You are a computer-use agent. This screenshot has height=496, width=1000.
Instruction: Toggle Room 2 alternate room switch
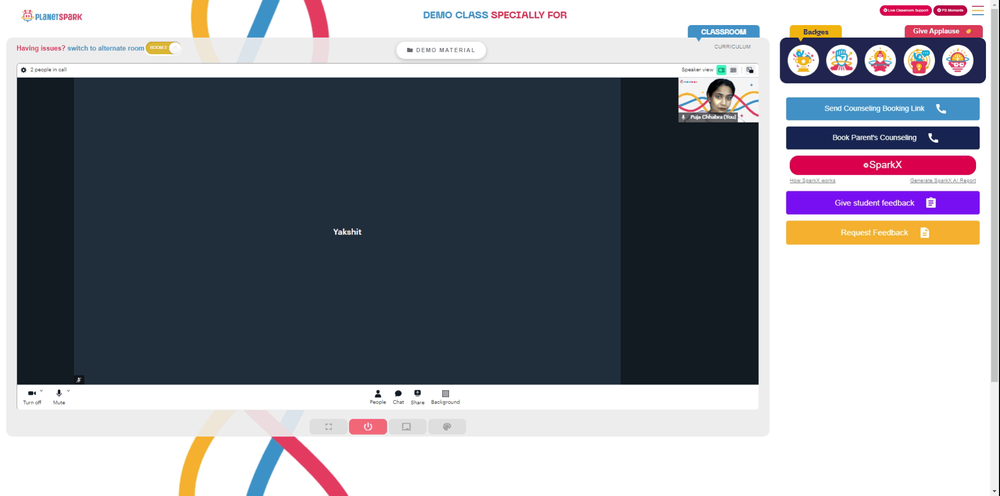pyautogui.click(x=163, y=48)
